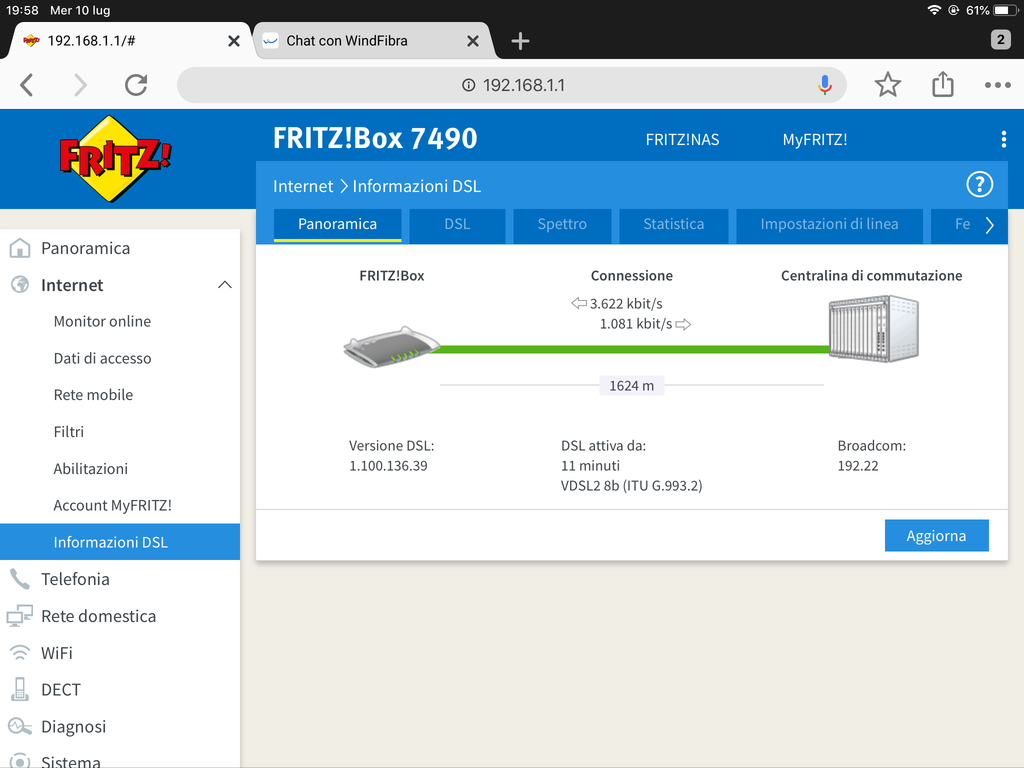Open the FRITZ!Box vertical dots menu

pyautogui.click(x=1003, y=139)
